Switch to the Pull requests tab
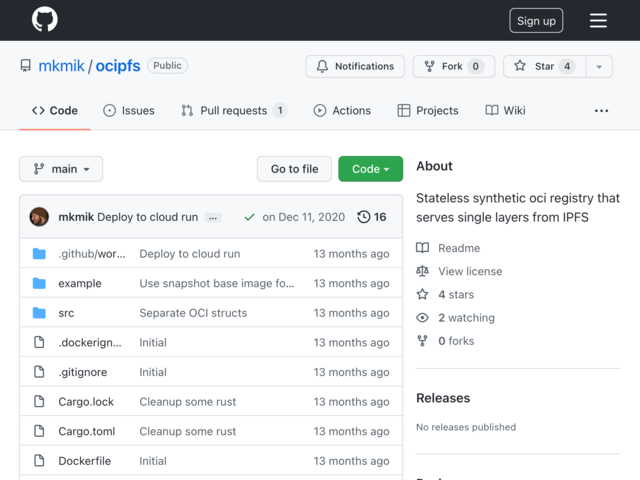 [x=234, y=111]
